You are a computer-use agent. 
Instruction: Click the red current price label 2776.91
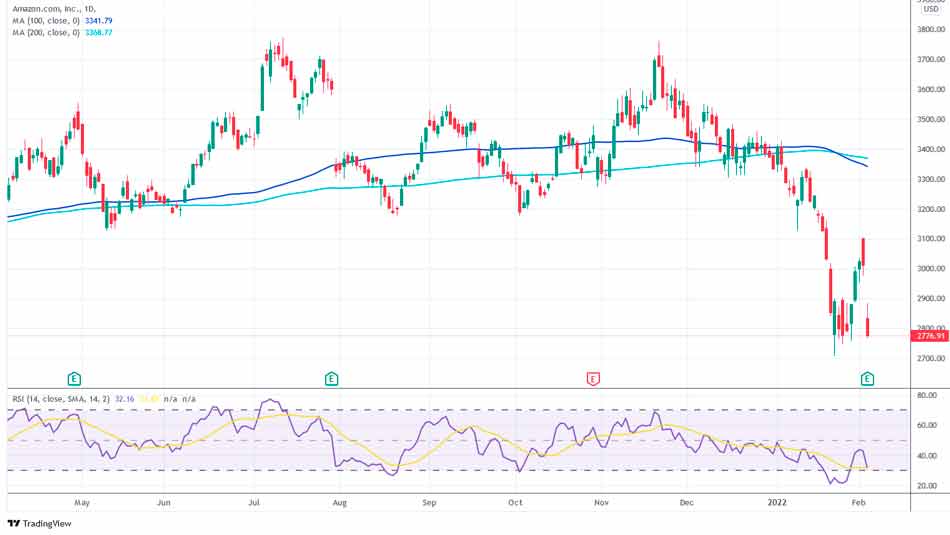929,336
